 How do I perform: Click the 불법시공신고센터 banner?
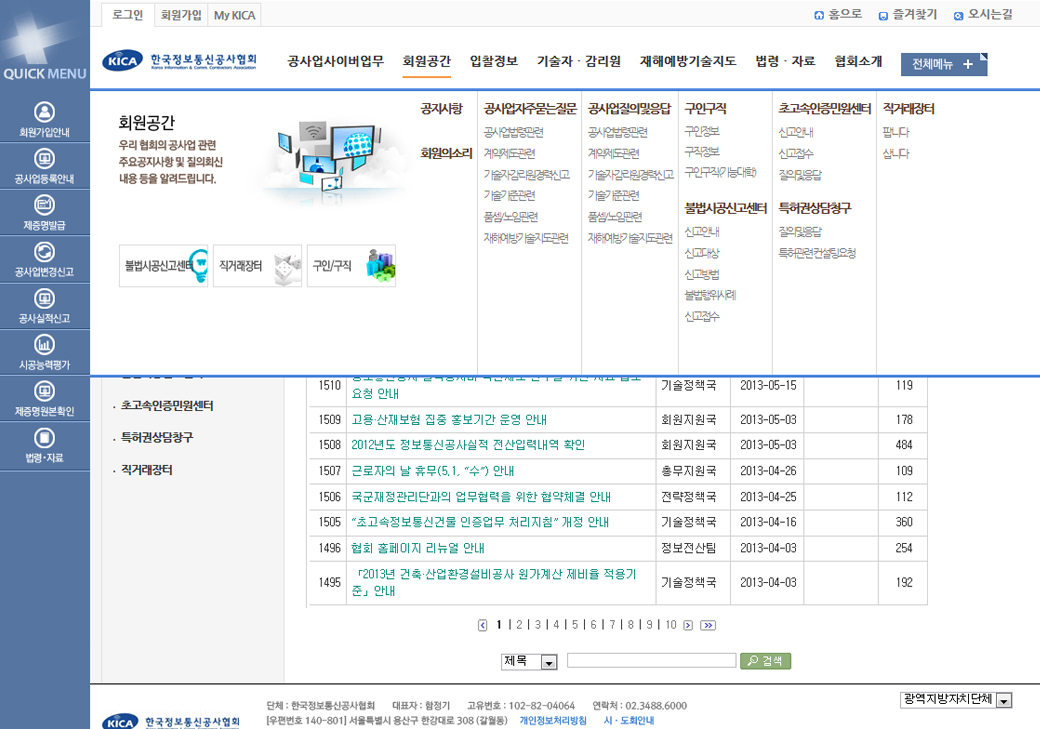163,266
